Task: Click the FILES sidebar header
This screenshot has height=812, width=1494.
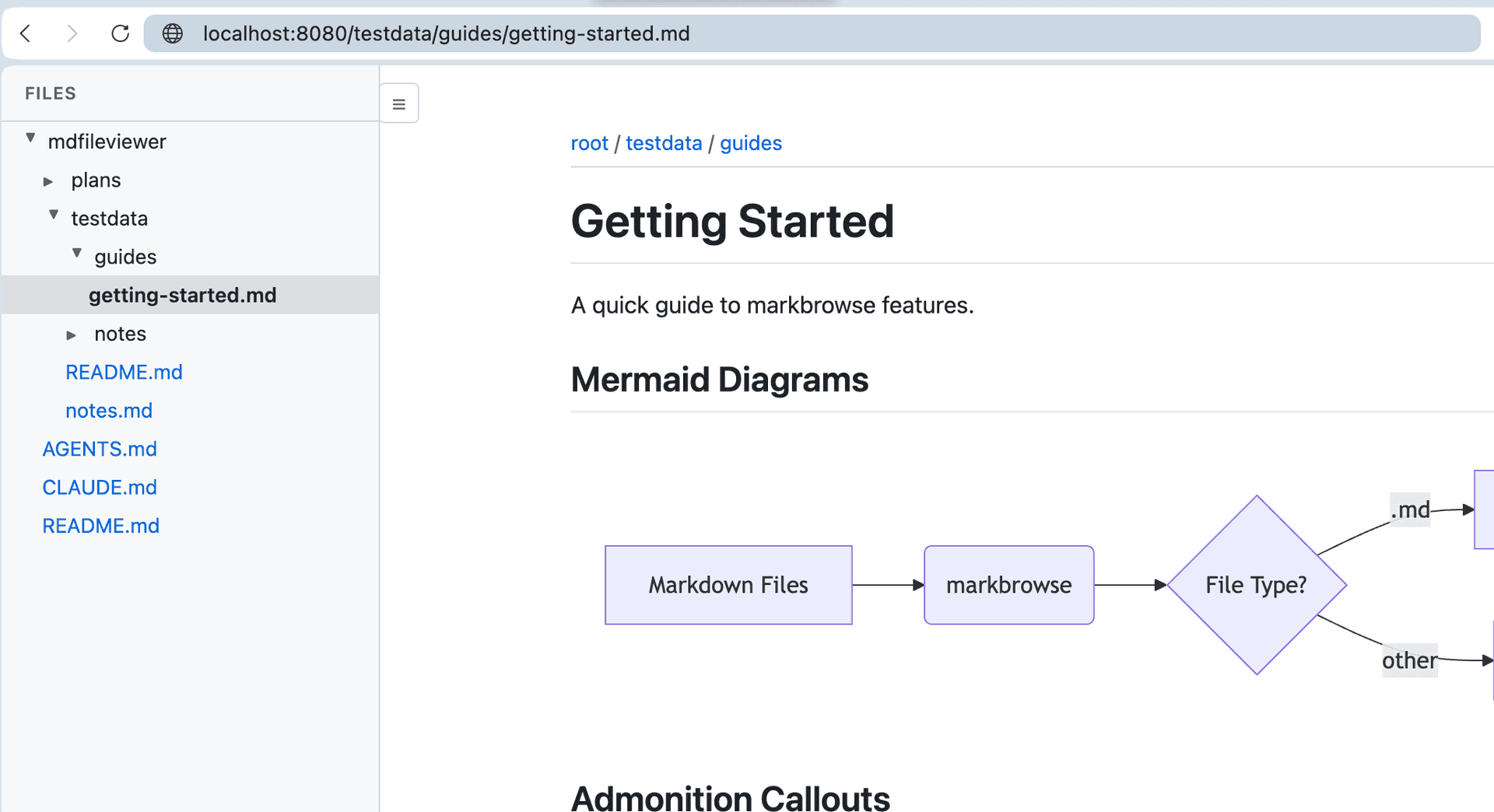Action: tap(51, 93)
